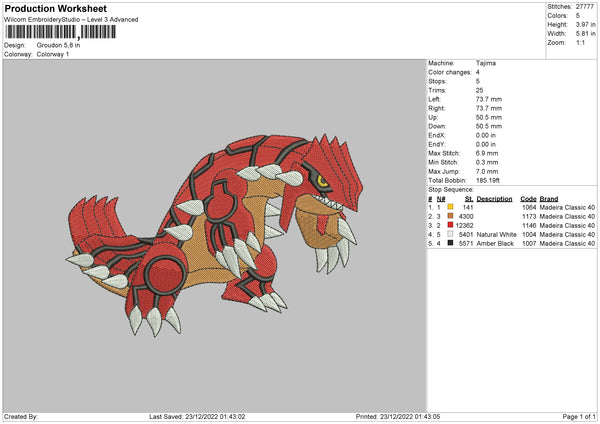Select 'Madeira Classic 40' brand in row 1064
The image size is (600, 424).
pyautogui.click(x=567, y=207)
